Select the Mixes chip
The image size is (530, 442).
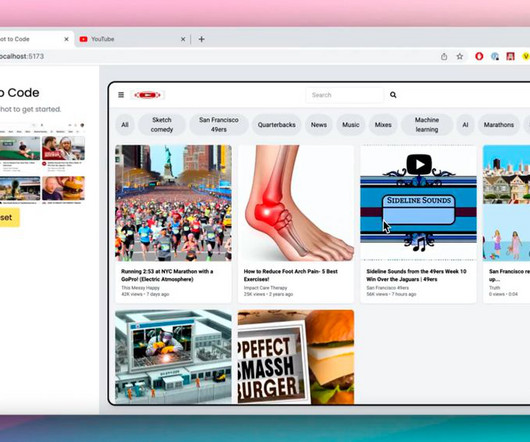click(383, 125)
